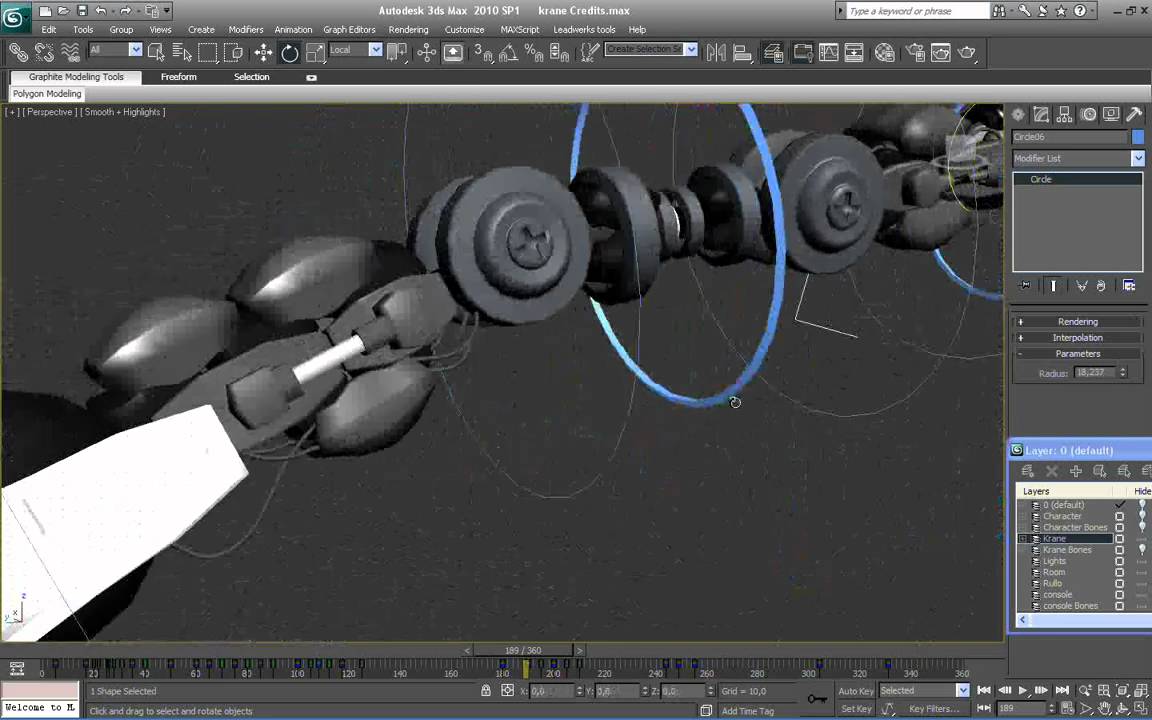The width and height of the screenshot is (1152, 720).
Task: Make the Rullo layer current
Action: pos(1120,583)
